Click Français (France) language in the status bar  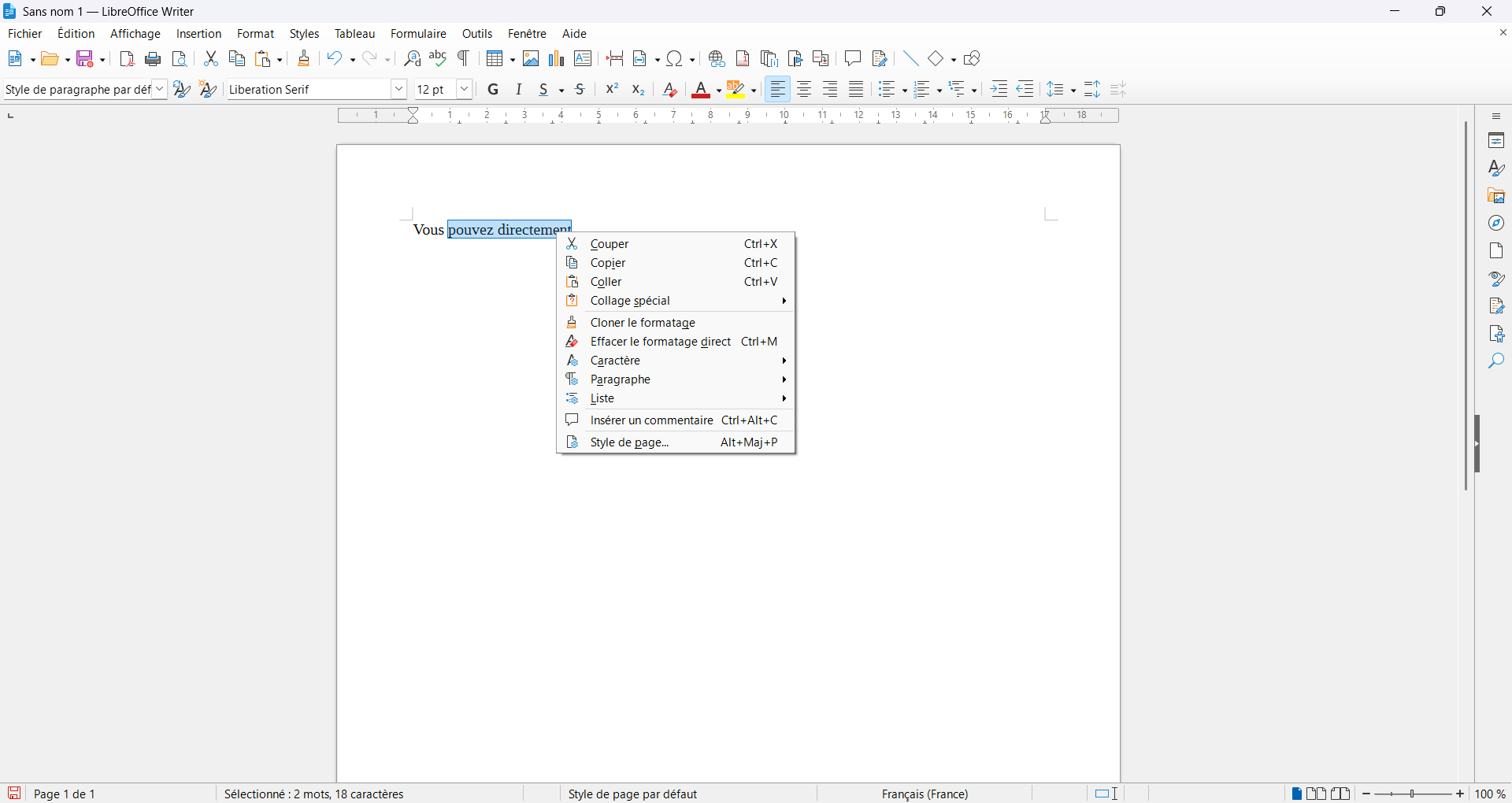(x=925, y=794)
